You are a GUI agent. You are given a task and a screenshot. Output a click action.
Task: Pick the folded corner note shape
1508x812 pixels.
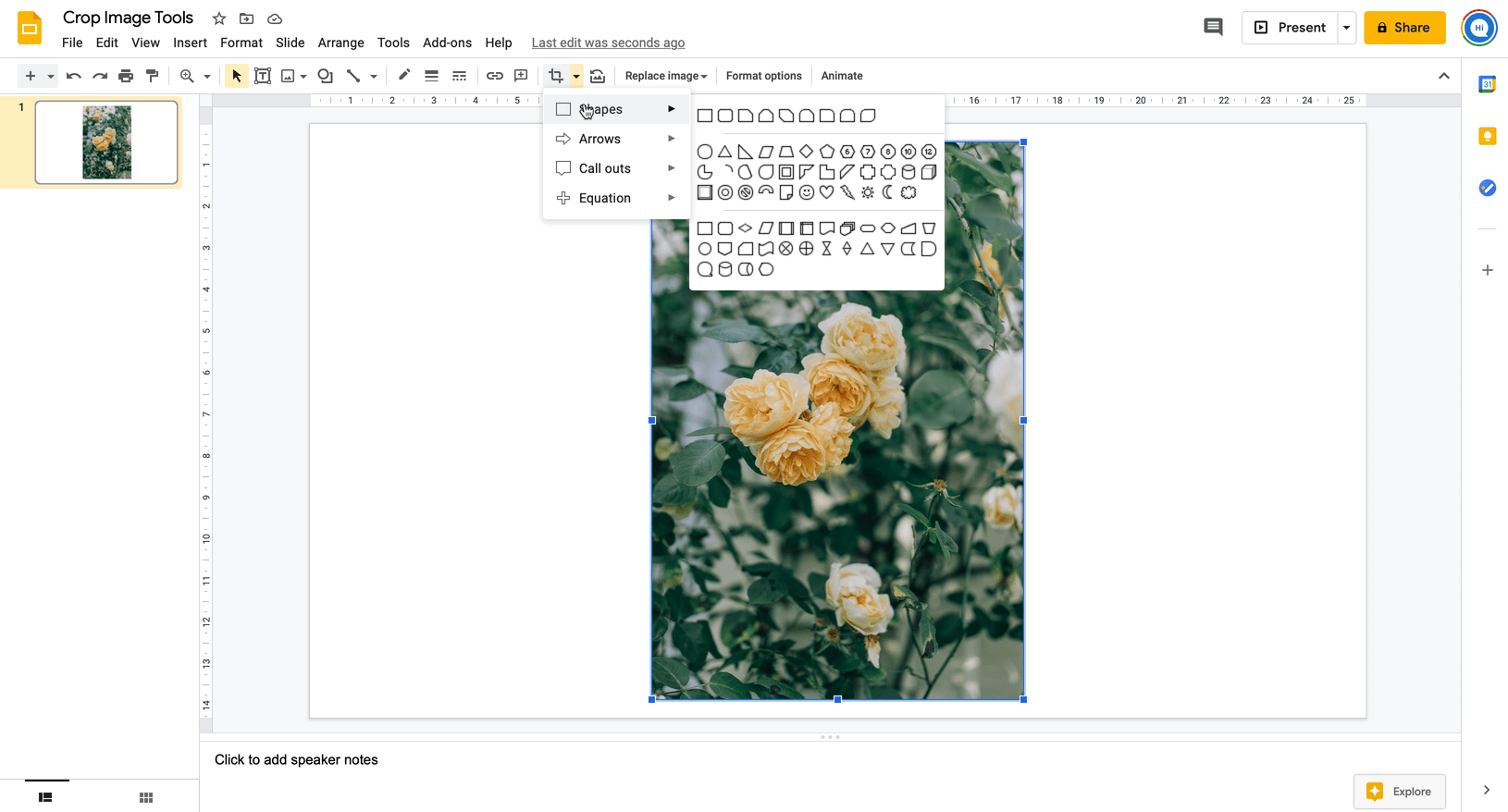coord(786,192)
